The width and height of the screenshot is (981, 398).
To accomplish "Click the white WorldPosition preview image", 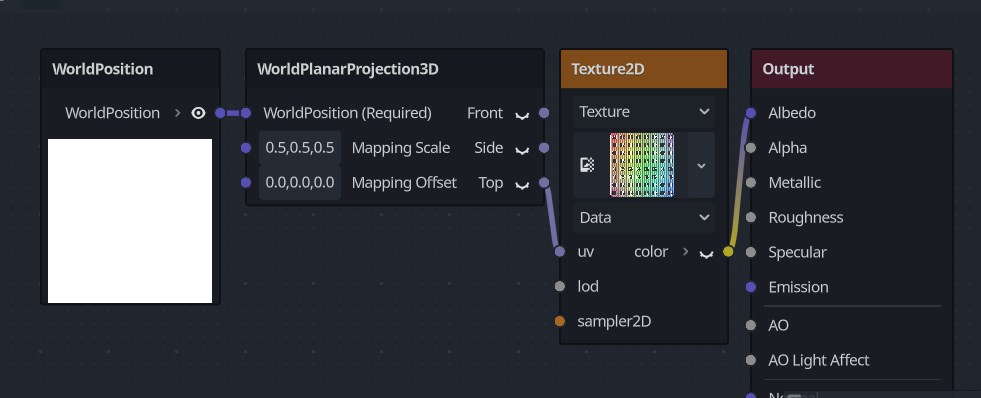I will tap(130, 221).
